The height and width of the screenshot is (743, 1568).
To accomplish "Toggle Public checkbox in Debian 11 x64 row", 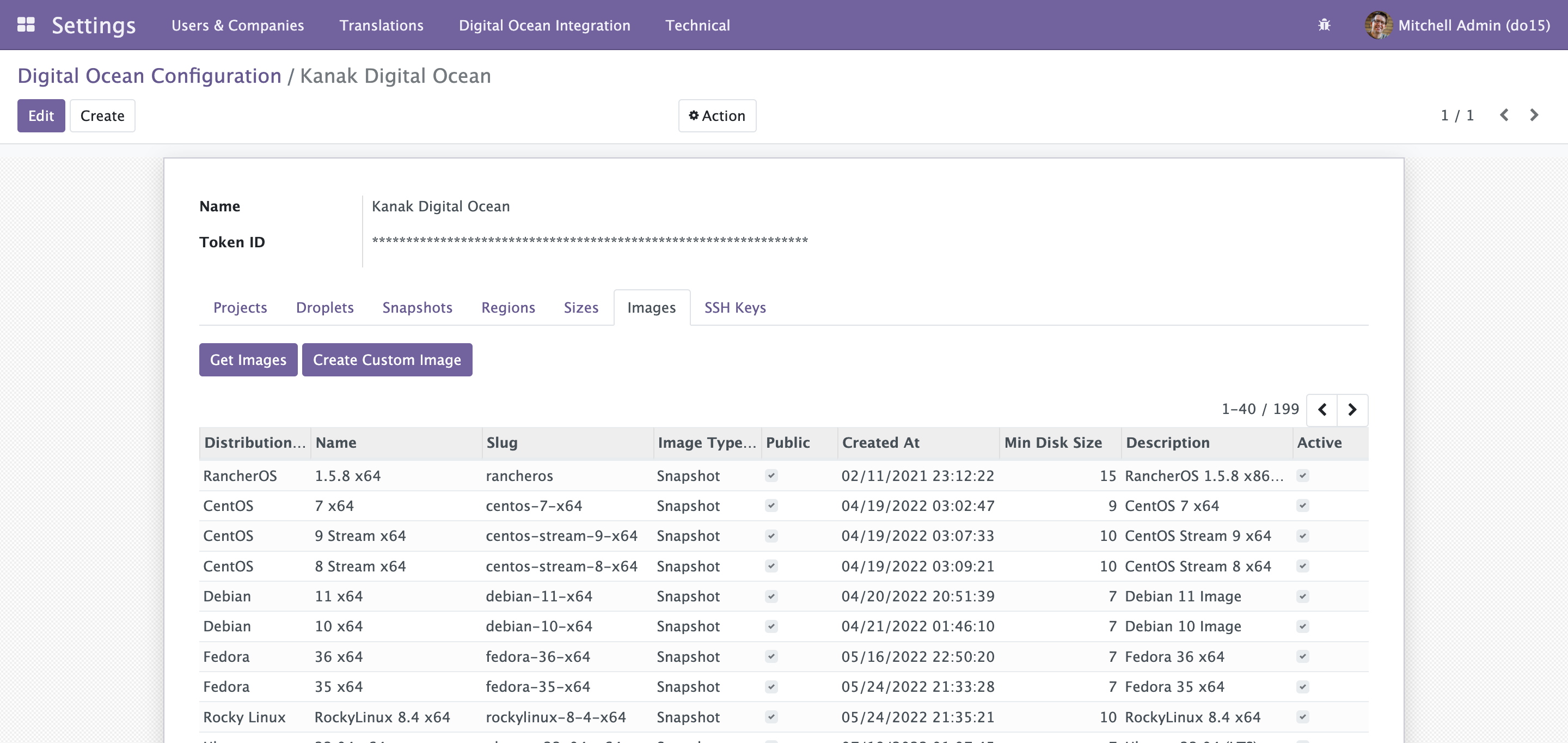I will tap(771, 596).
